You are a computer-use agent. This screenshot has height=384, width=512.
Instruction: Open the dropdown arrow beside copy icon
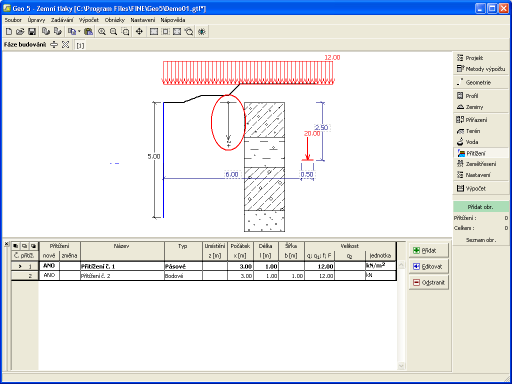click(x=79, y=32)
